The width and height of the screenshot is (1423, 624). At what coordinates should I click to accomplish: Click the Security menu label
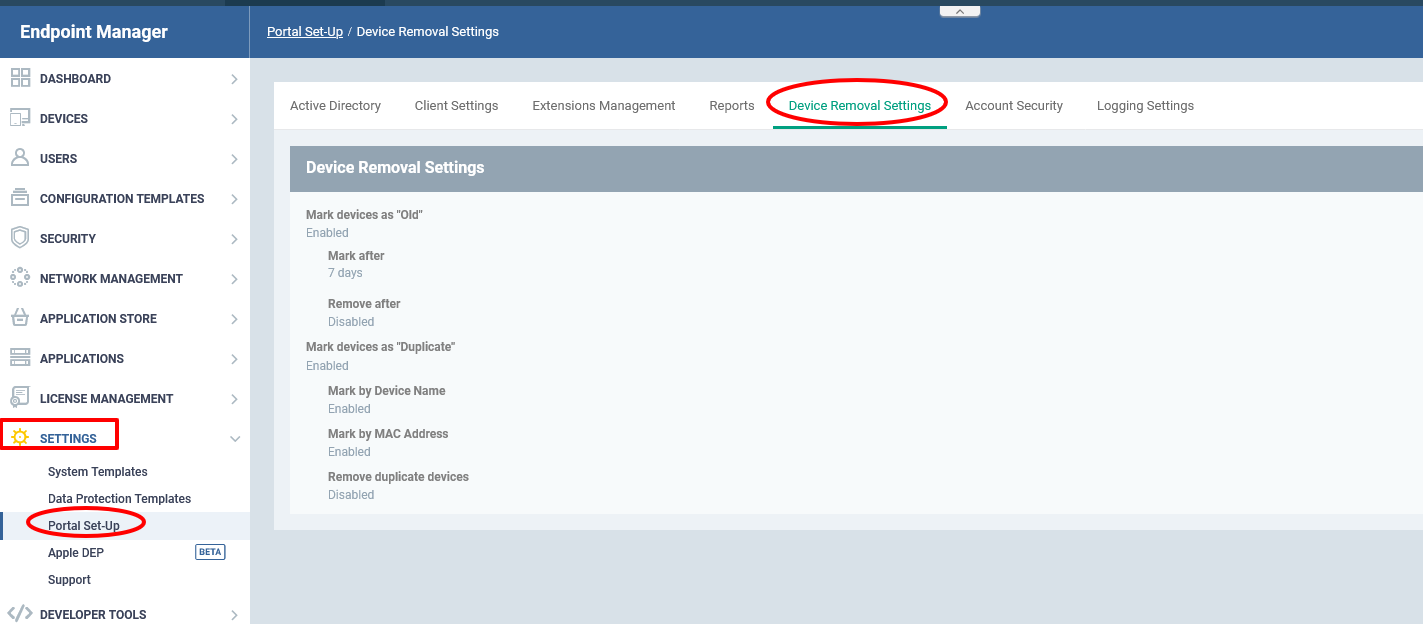pos(68,239)
